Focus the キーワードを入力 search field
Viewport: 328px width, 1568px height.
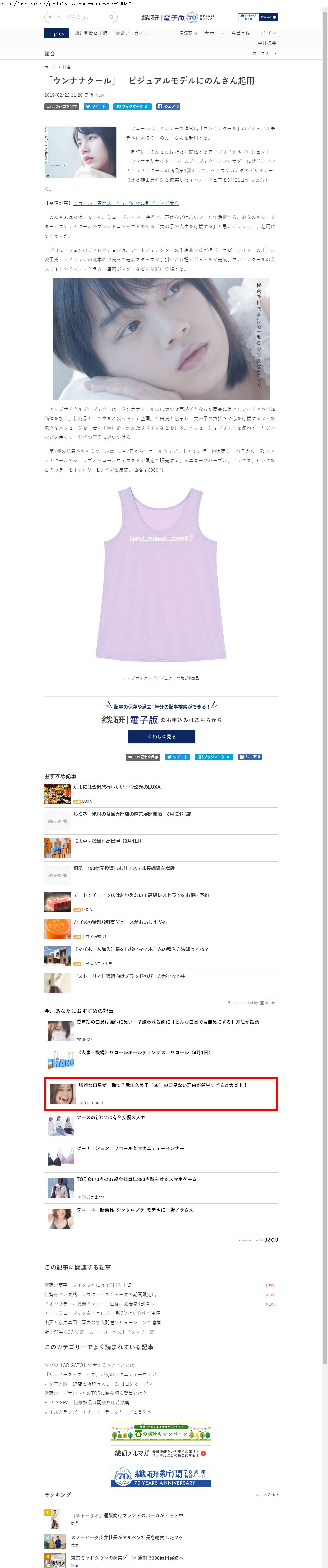[x=77, y=17]
